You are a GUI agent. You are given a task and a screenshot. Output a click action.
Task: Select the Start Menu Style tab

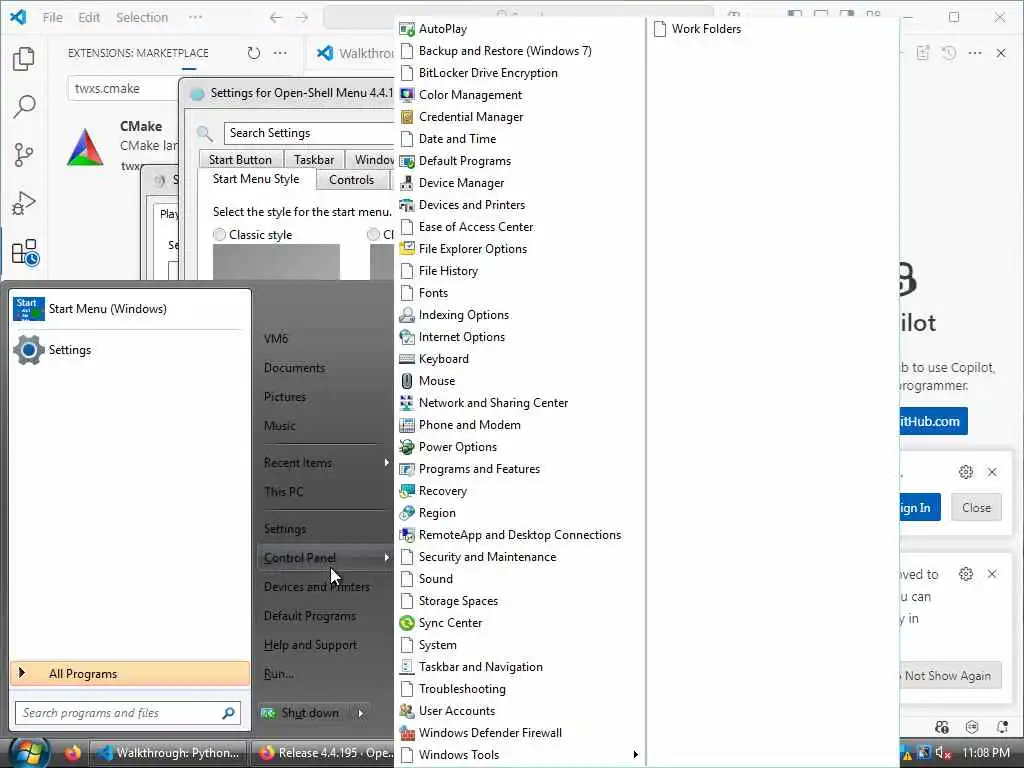256,179
